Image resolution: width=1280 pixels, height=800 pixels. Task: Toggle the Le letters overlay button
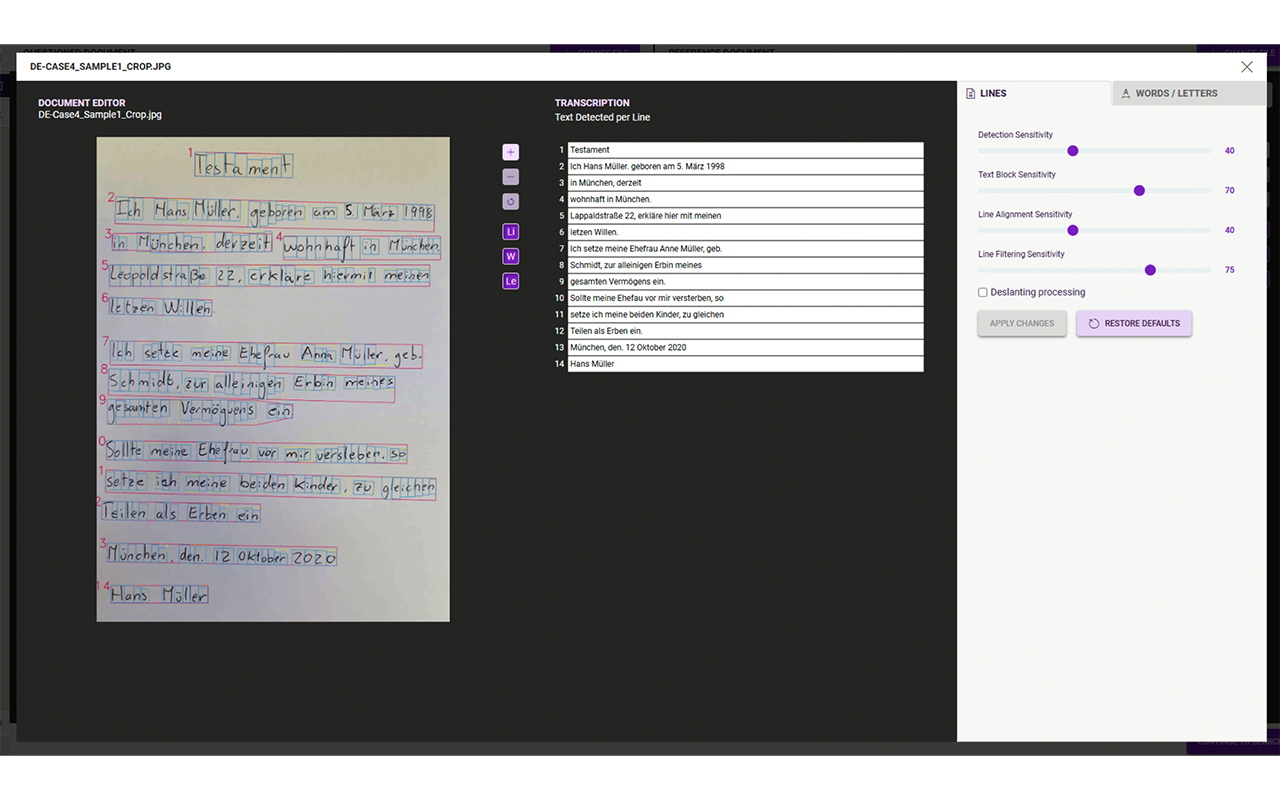[x=511, y=281]
